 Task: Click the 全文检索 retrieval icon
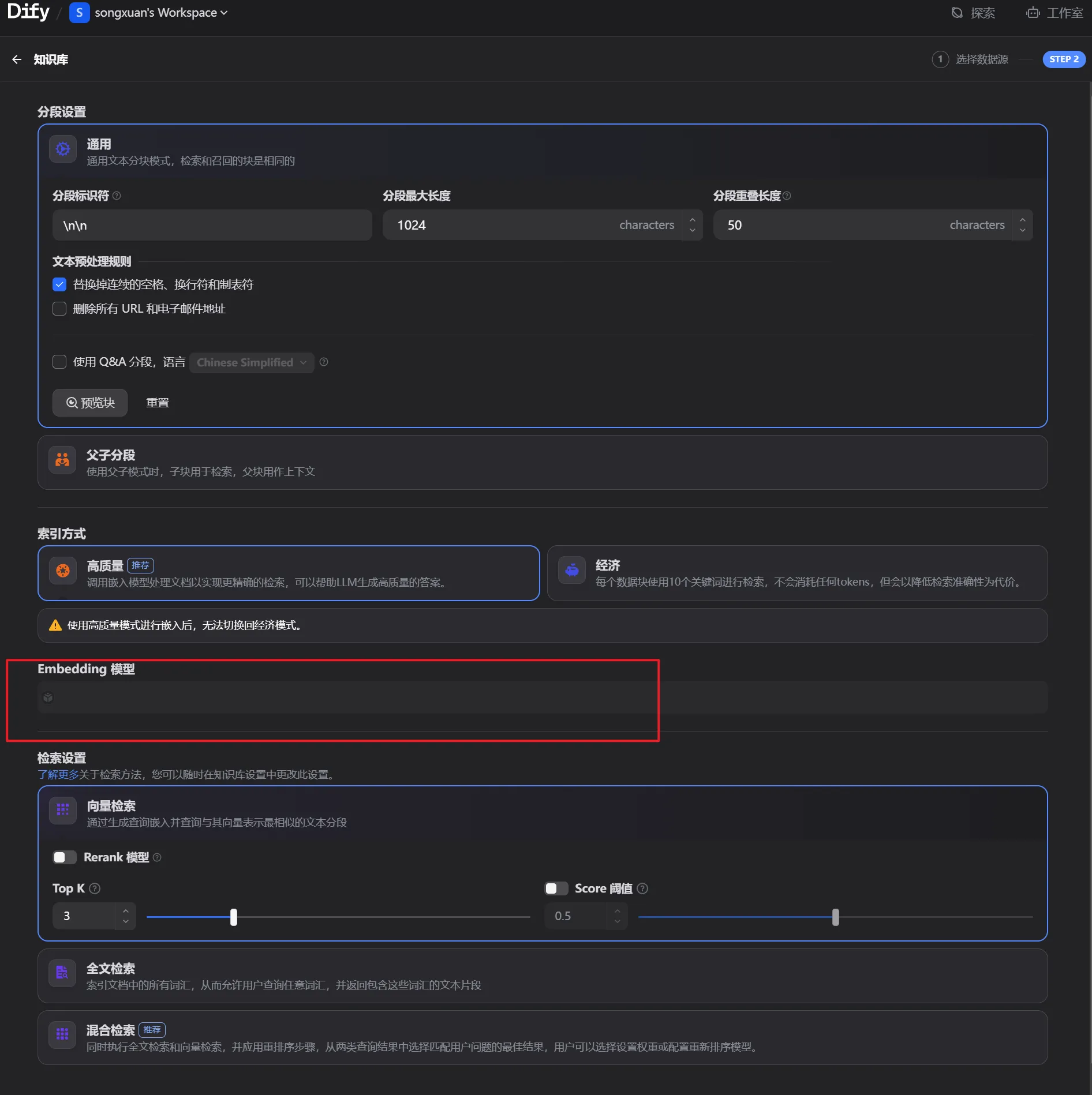tap(62, 973)
